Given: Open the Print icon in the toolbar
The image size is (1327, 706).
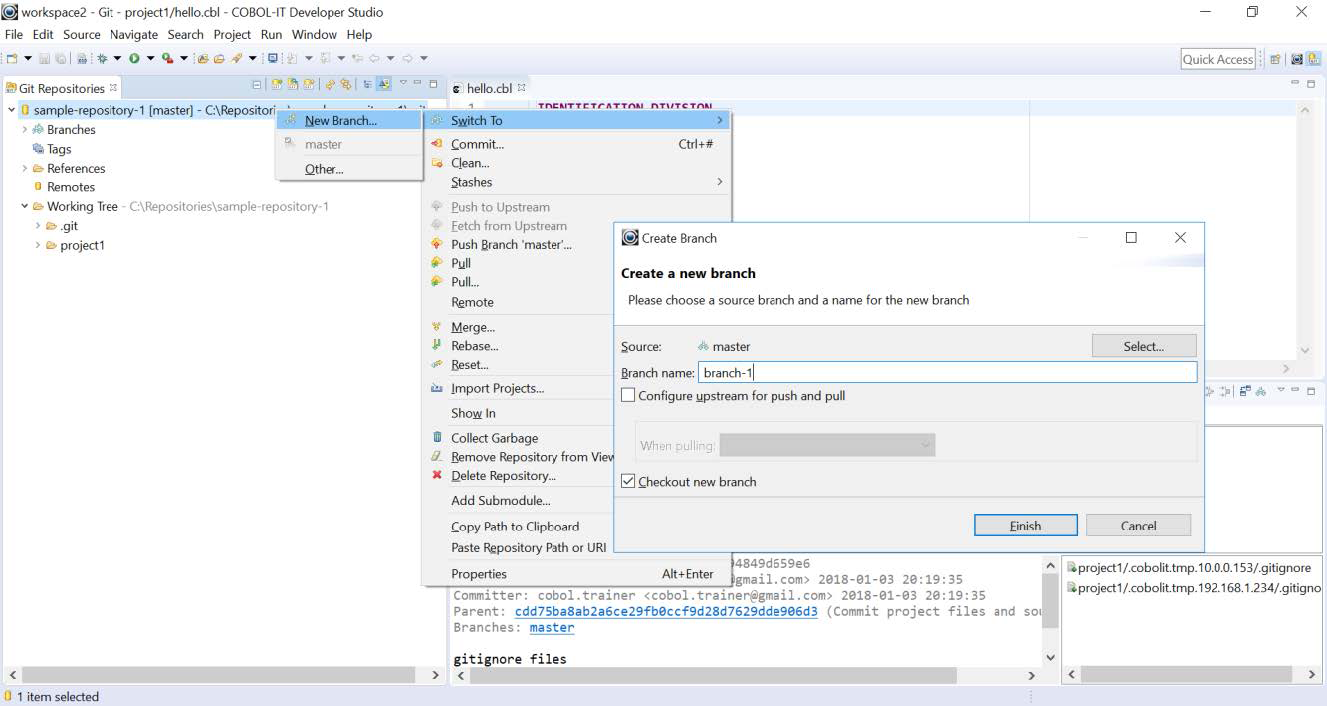Looking at the screenshot, I should (x=82, y=58).
